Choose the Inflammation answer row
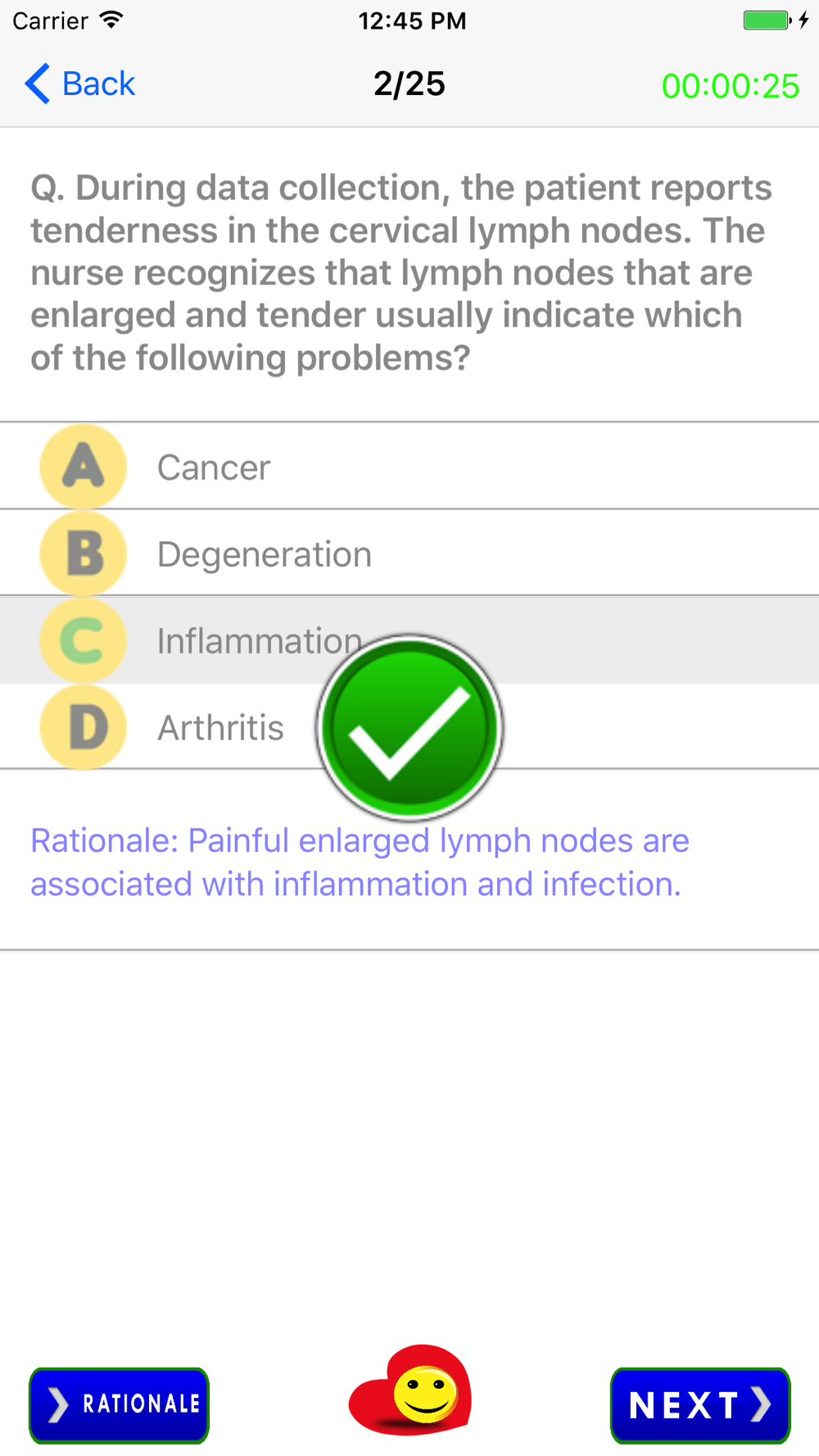This screenshot has height=1456, width=819. (409, 640)
